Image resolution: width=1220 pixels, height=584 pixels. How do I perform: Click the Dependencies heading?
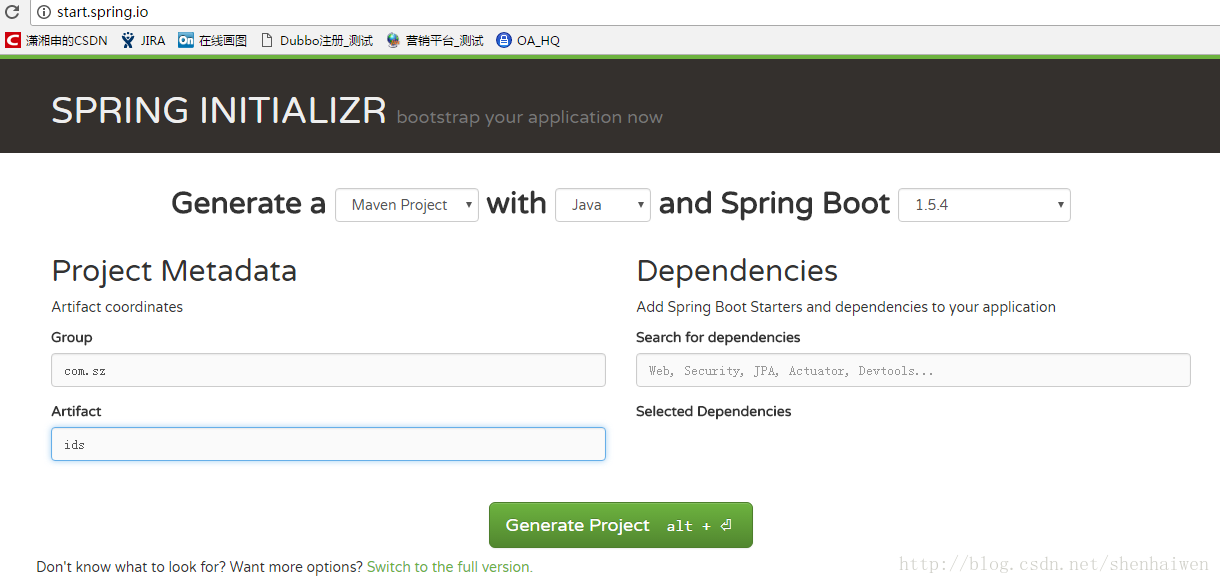click(x=737, y=271)
